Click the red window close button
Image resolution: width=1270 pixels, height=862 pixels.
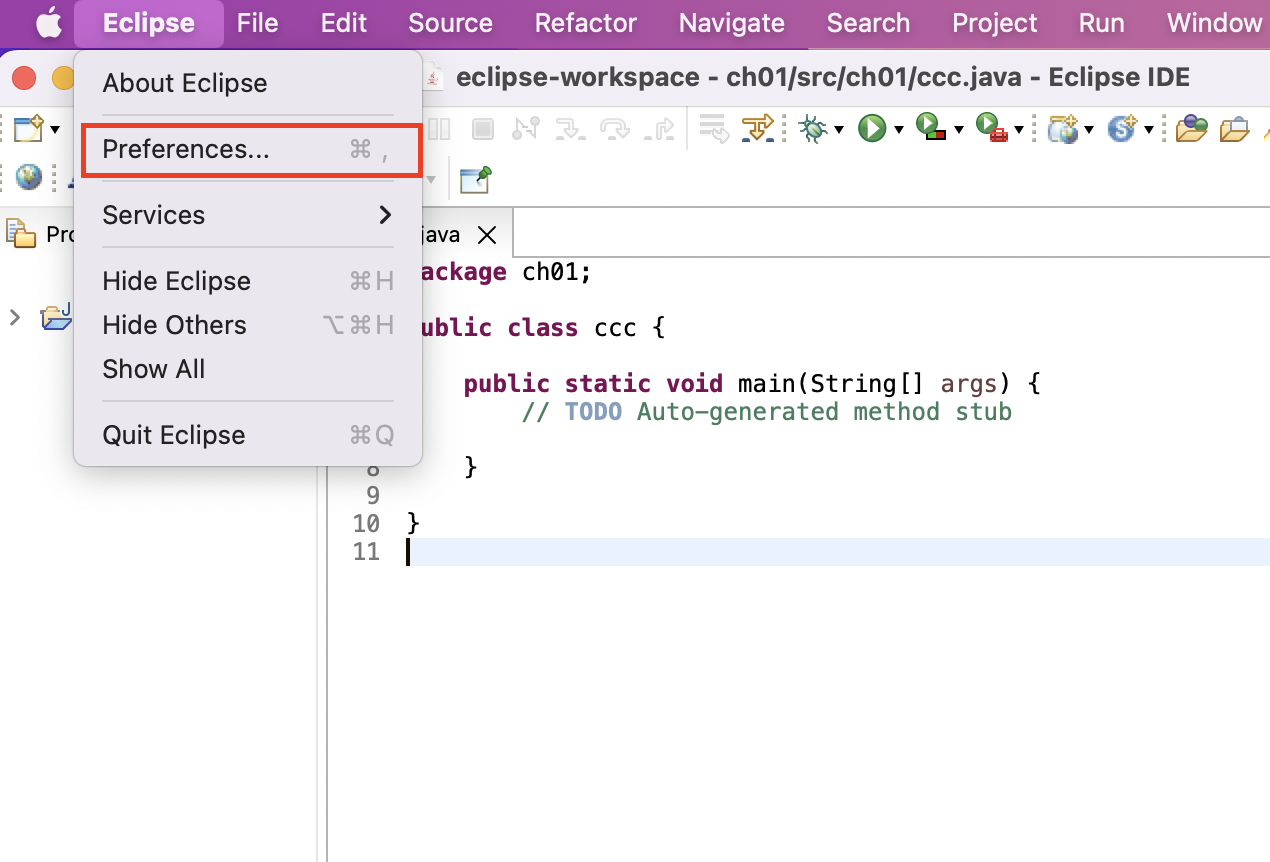pos(24,77)
